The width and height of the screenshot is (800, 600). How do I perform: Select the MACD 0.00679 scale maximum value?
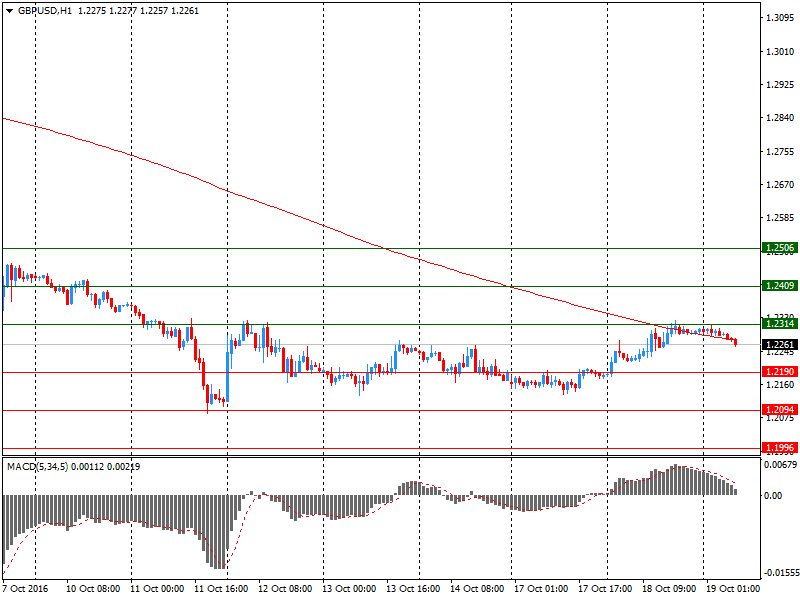click(x=780, y=464)
